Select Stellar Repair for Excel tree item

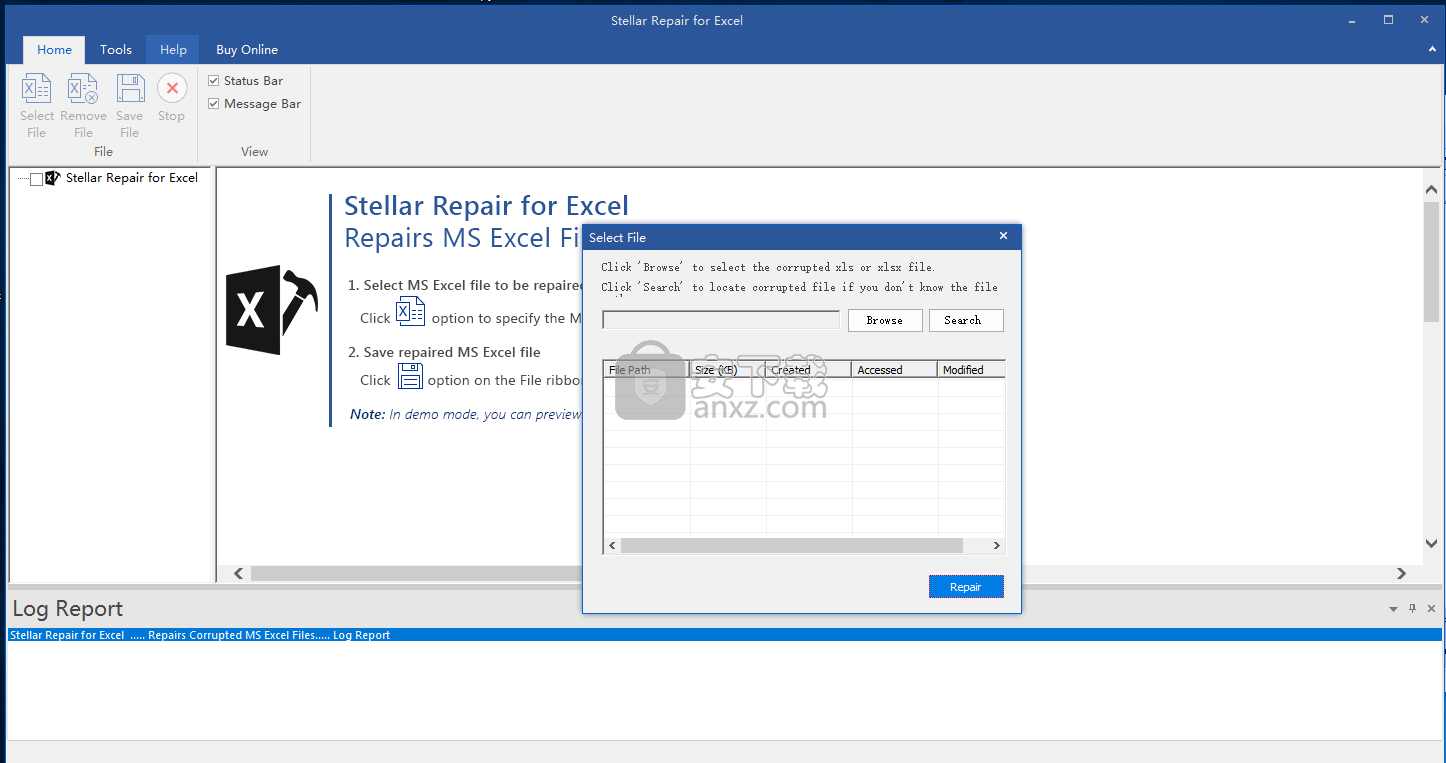132,178
